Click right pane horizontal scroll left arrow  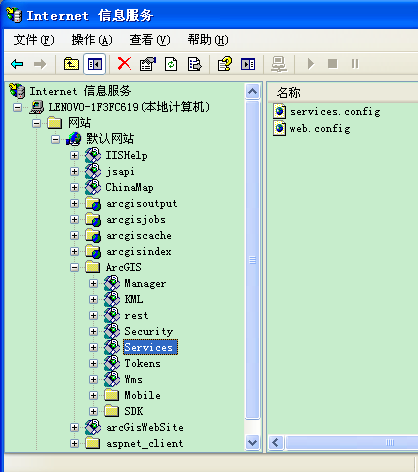click(x=276, y=443)
